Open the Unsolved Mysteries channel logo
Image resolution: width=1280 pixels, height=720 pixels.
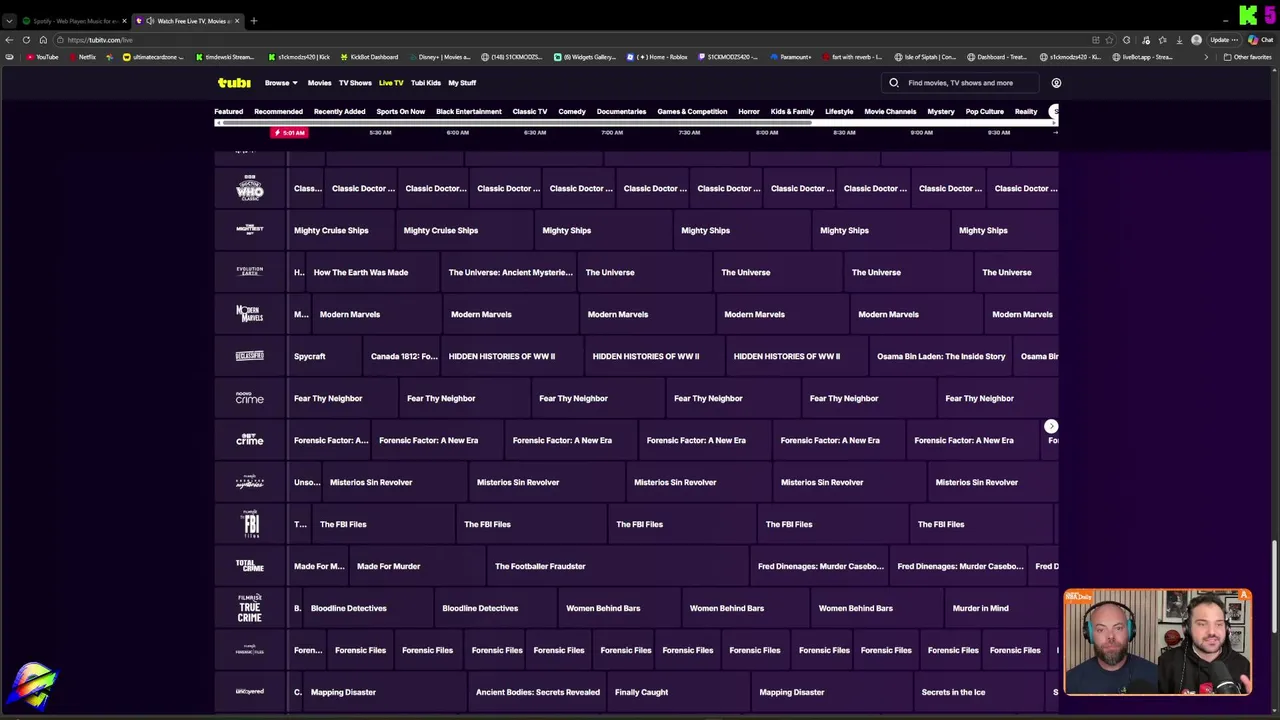(250, 482)
